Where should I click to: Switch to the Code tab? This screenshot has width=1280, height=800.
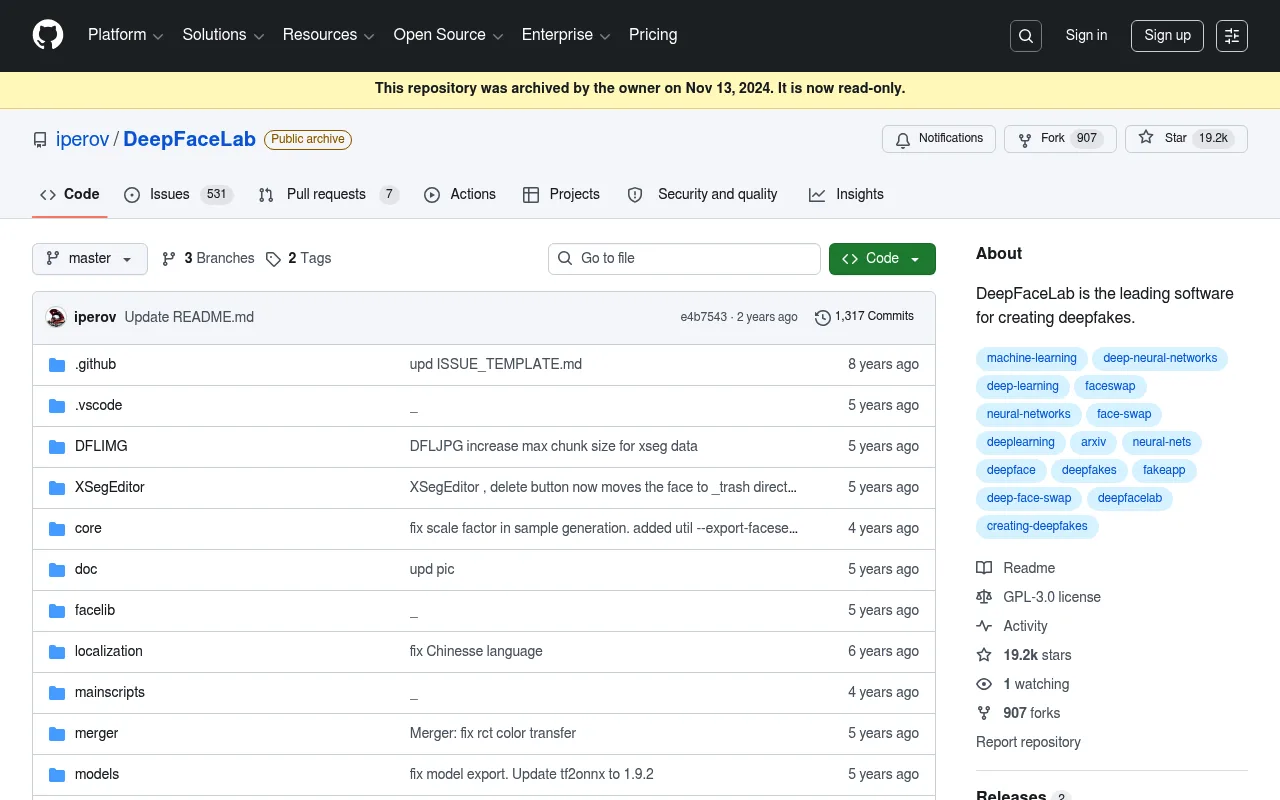click(70, 195)
